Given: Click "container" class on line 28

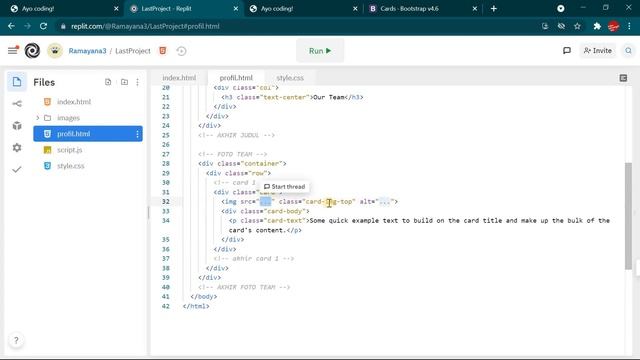Looking at the screenshot, I should (261, 164).
